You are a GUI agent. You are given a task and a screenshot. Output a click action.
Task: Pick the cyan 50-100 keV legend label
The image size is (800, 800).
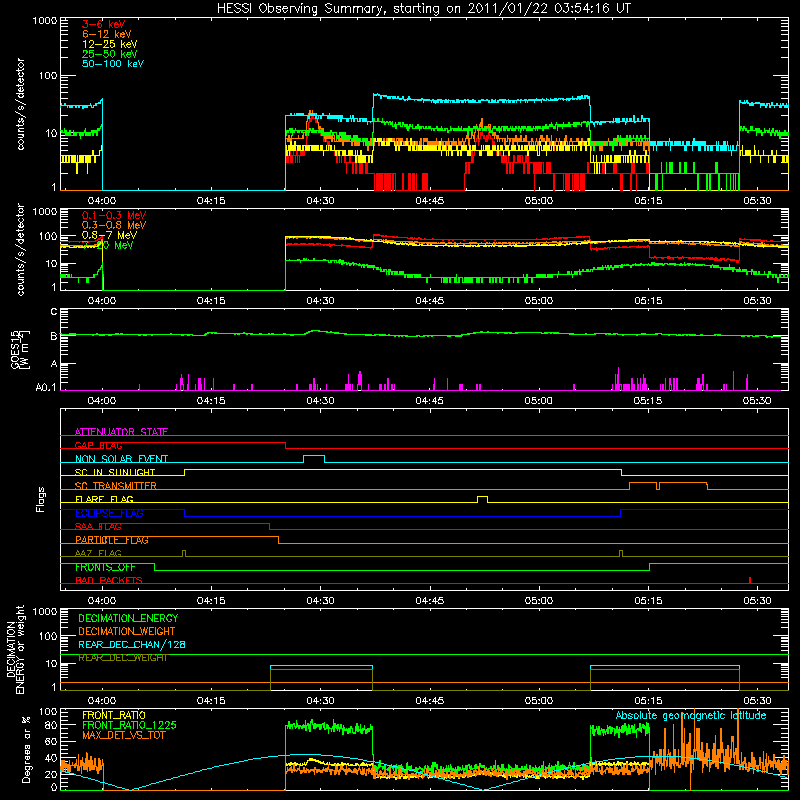(113, 64)
